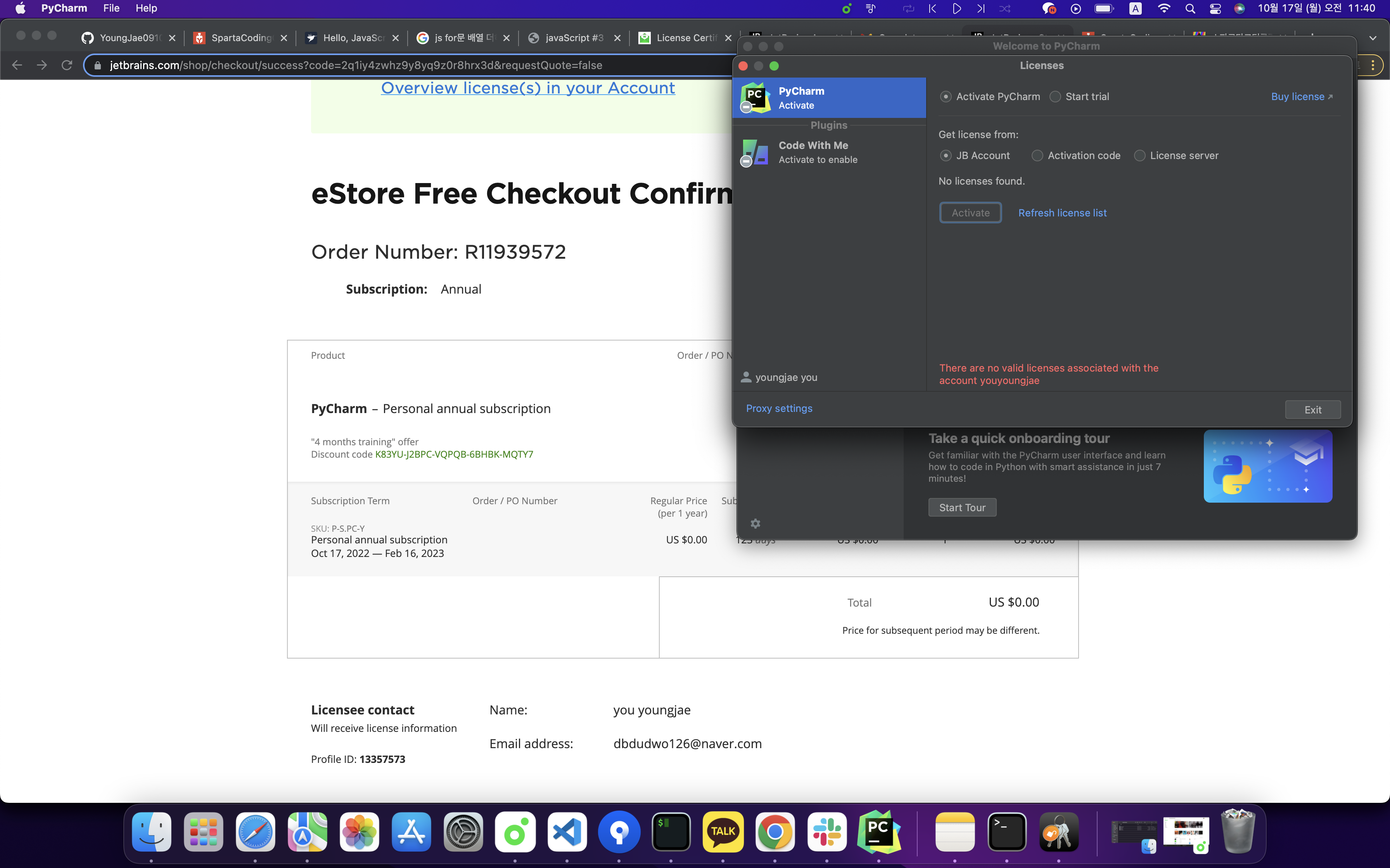The width and height of the screenshot is (1390, 868).
Task: Play music from the menu bar control
Action: (x=957, y=9)
